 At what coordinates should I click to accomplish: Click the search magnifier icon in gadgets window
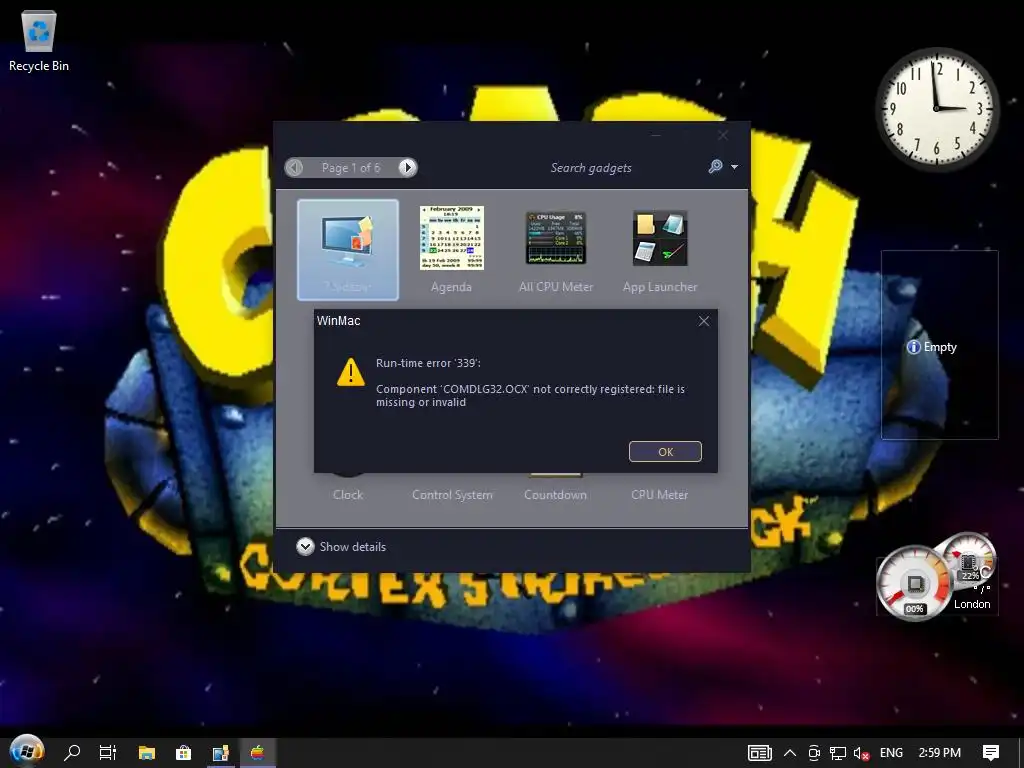(715, 167)
